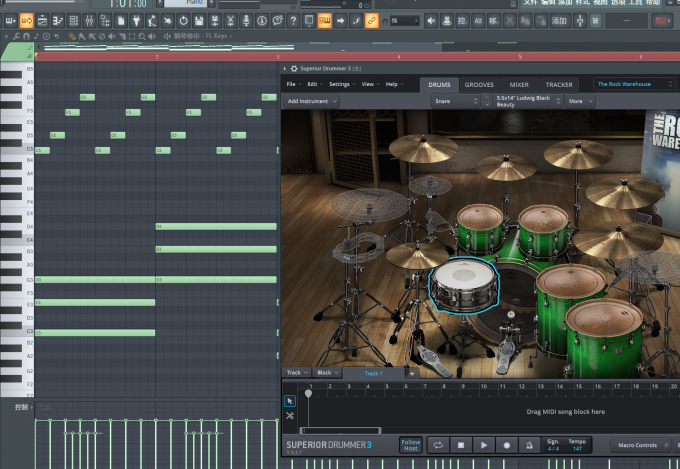Click the stamp tool toolbar icon
Image resolution: width=680 pixels, height=469 pixels.
[x=447, y=20]
